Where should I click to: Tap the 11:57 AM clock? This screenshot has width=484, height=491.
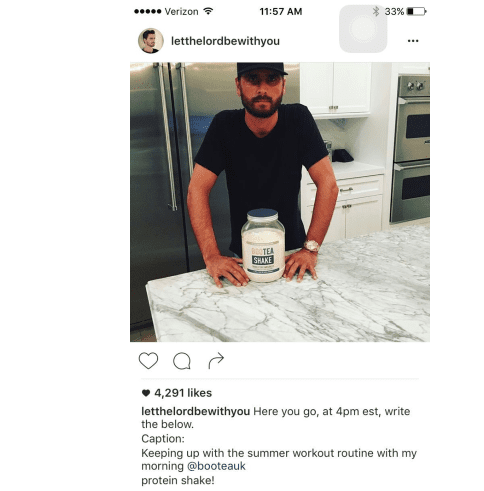(x=281, y=12)
